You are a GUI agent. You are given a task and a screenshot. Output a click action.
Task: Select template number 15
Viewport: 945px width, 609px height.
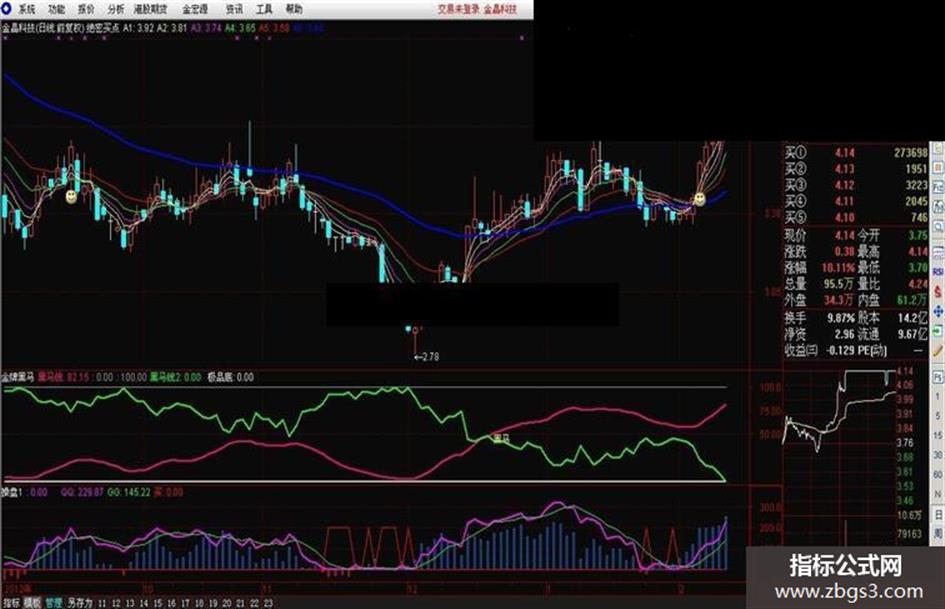click(x=157, y=603)
